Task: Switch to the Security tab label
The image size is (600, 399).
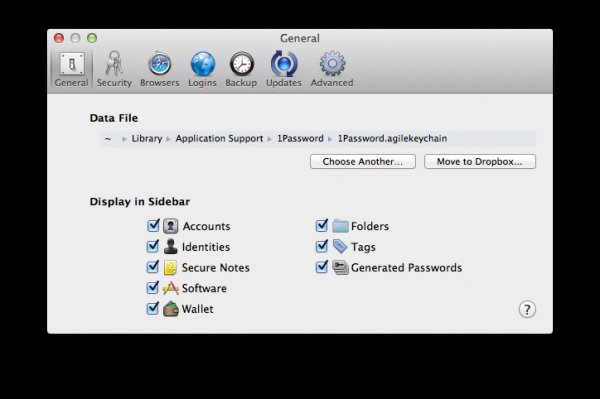Action: (114, 83)
